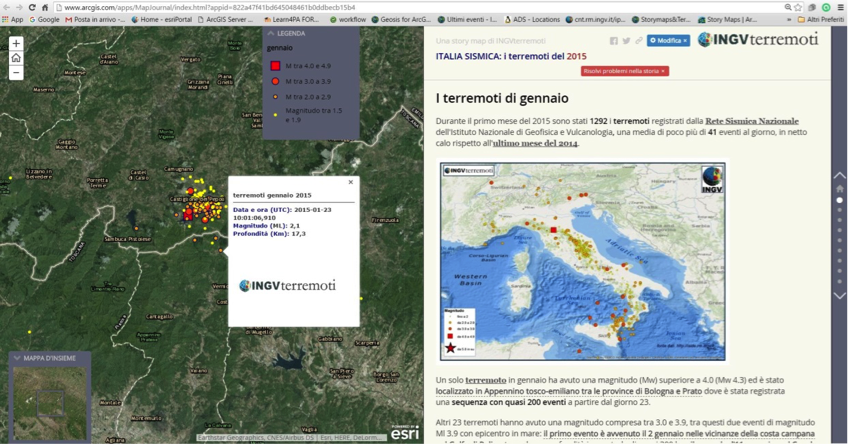
Task: Follow the ultimo mese del 2014 link
Action: coord(535,143)
